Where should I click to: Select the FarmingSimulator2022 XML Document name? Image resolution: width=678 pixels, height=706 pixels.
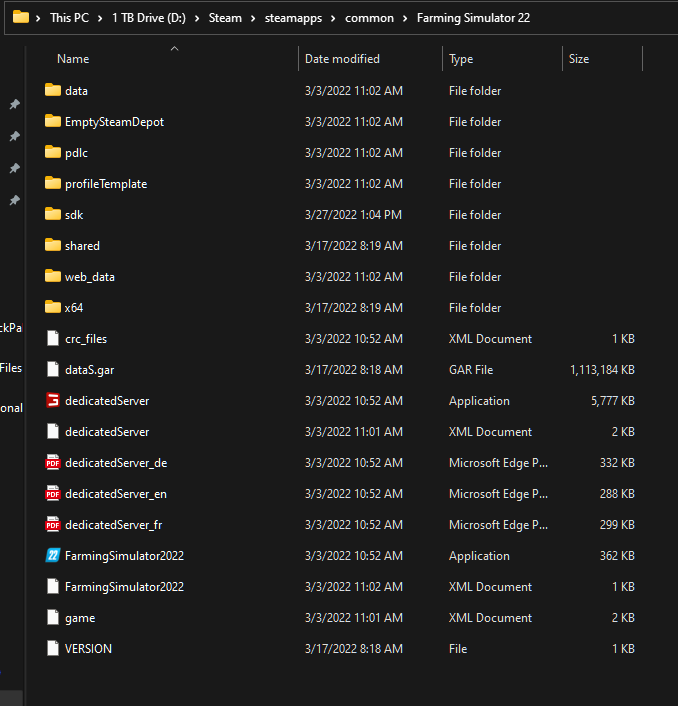click(x=124, y=587)
